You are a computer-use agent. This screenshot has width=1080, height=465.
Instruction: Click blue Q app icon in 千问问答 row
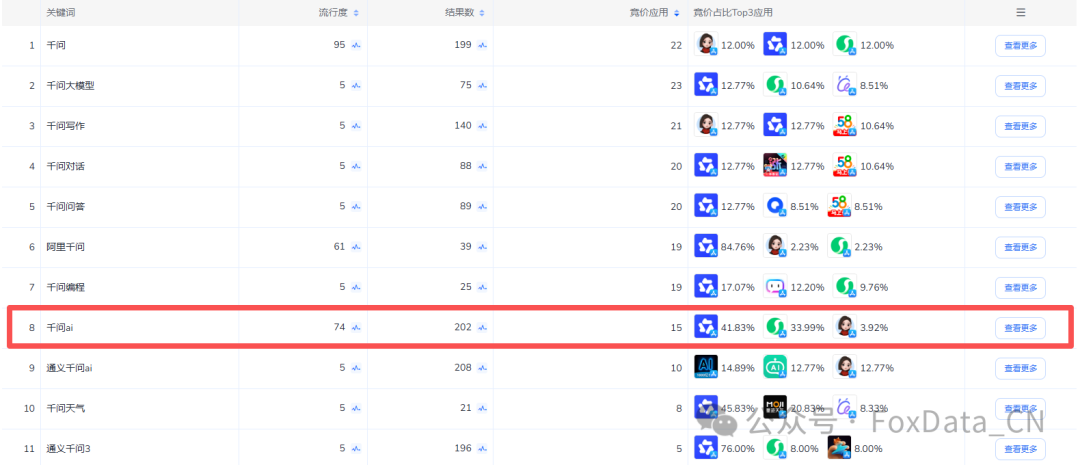[x=775, y=205]
